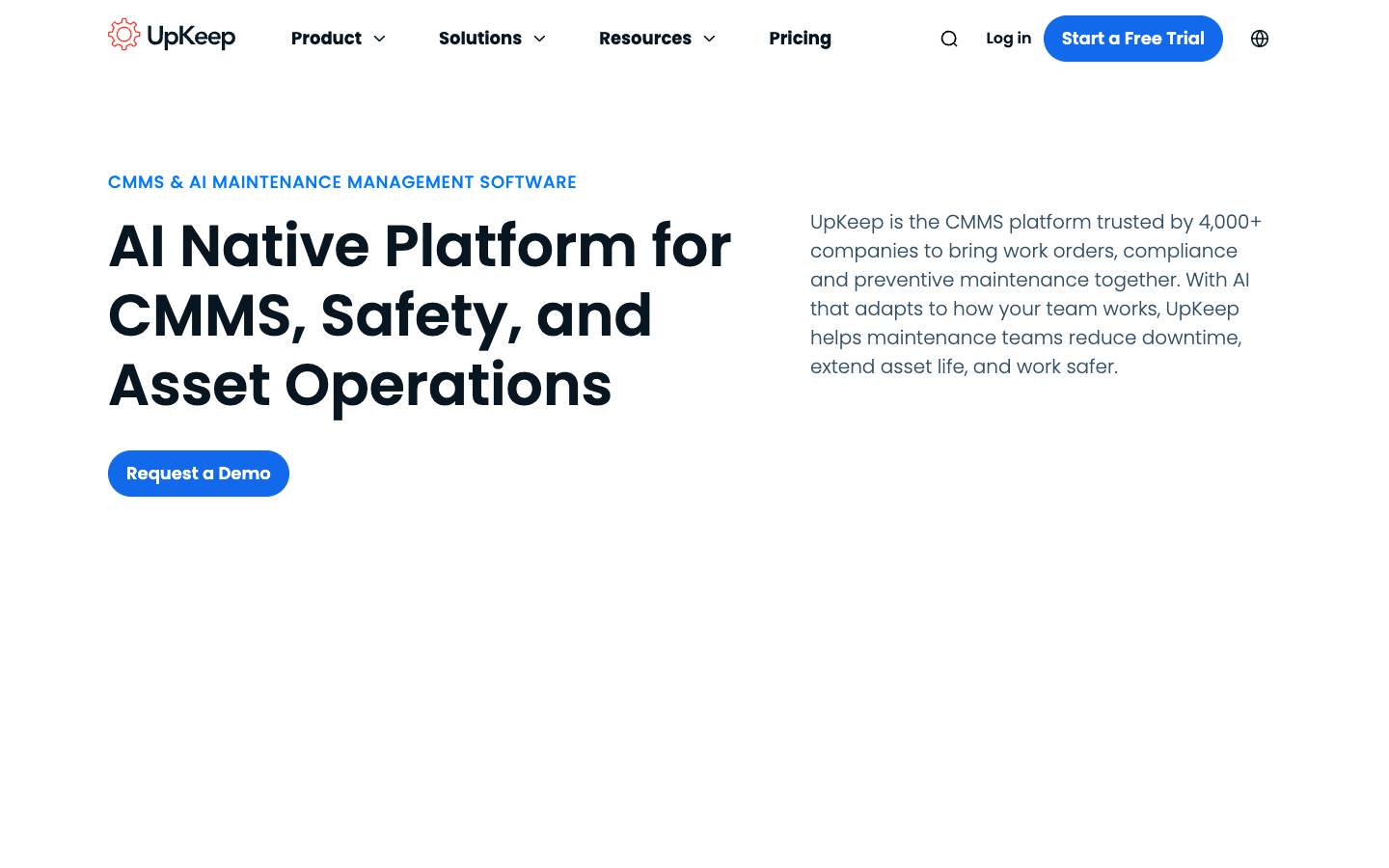Click the UpKeep wordmark text
Image resolution: width=1389 pixels, height=868 pixels.
(191, 37)
